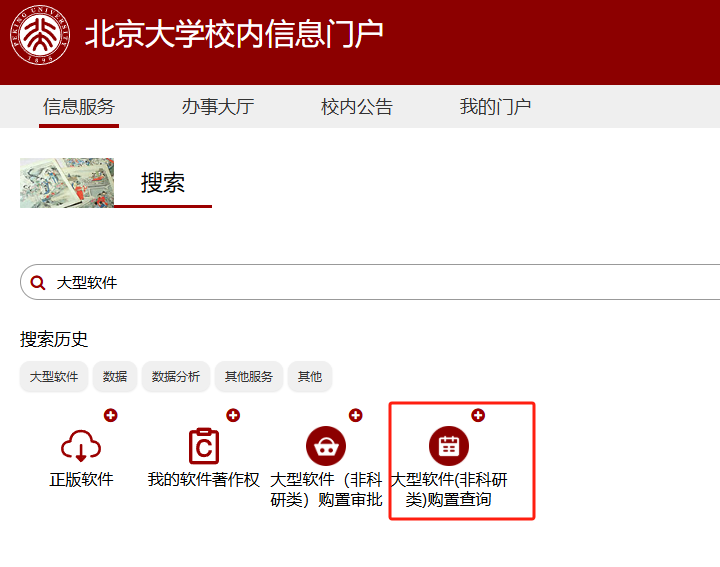Open the 正版软件 cloud download icon
This screenshot has height=567, width=720.
(x=81, y=446)
